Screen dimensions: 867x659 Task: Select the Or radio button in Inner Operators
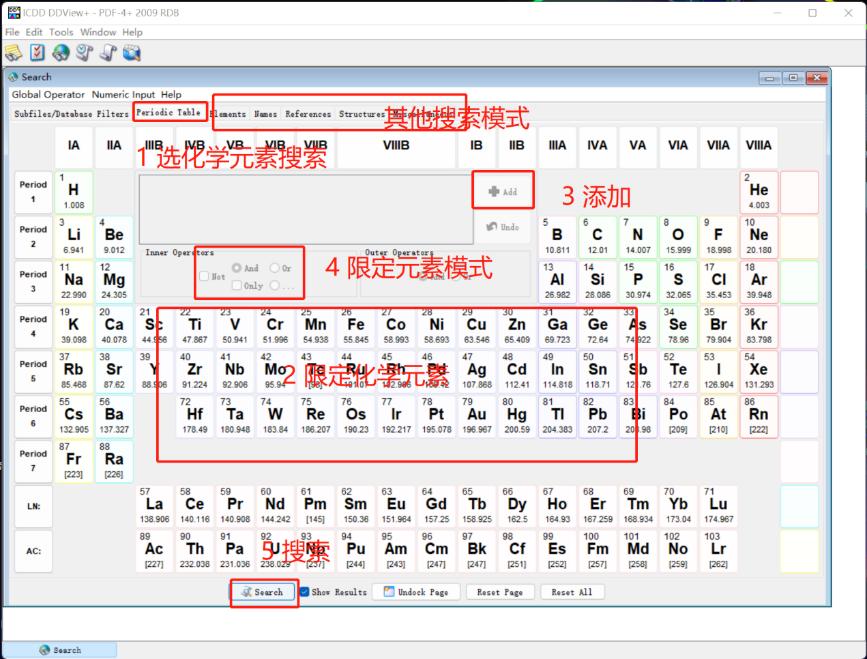pos(277,268)
